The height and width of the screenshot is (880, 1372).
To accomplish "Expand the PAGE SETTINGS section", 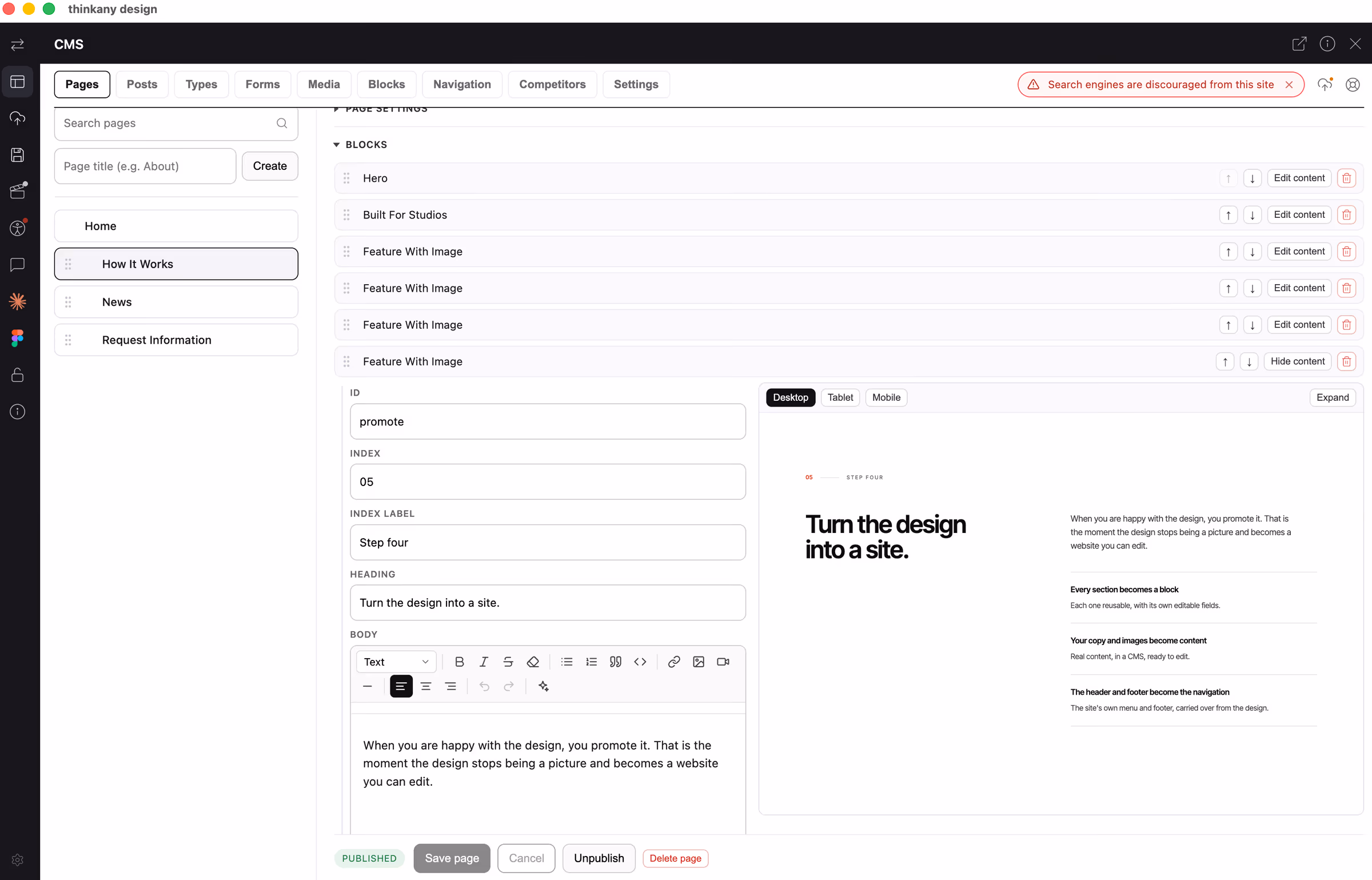I will click(x=381, y=110).
